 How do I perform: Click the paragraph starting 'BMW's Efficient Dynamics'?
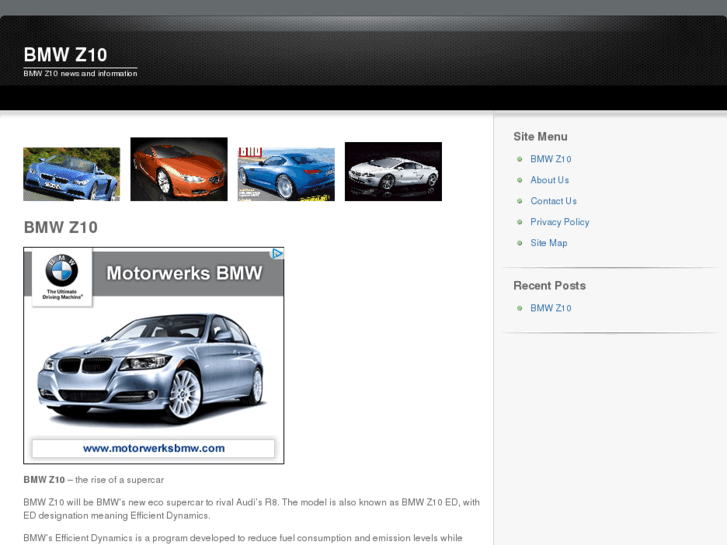point(242,538)
